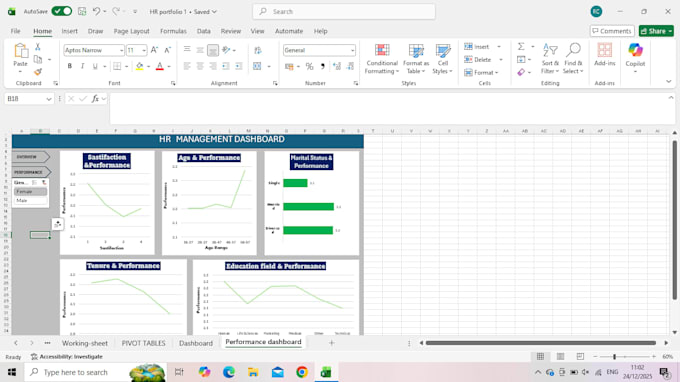The width and height of the screenshot is (680, 382).
Task: Open the Number Format General dropdown
Action: pos(352,50)
